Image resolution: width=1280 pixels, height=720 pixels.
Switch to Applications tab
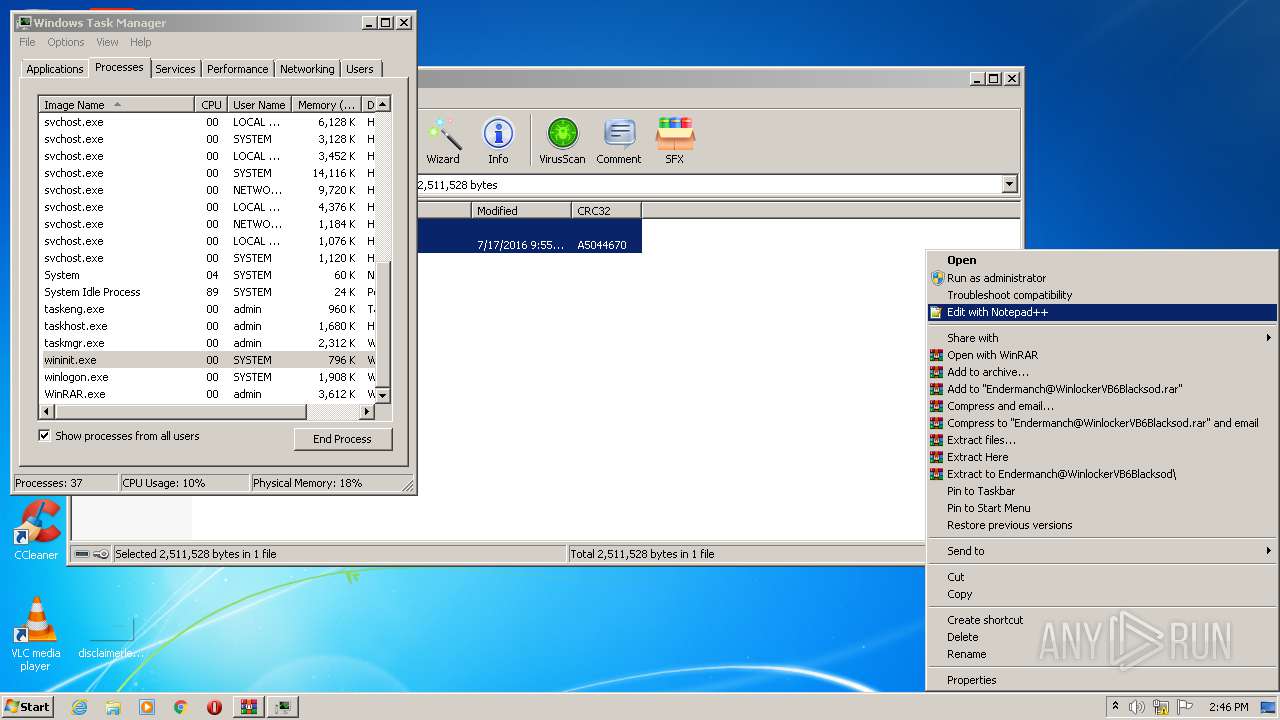[55, 69]
